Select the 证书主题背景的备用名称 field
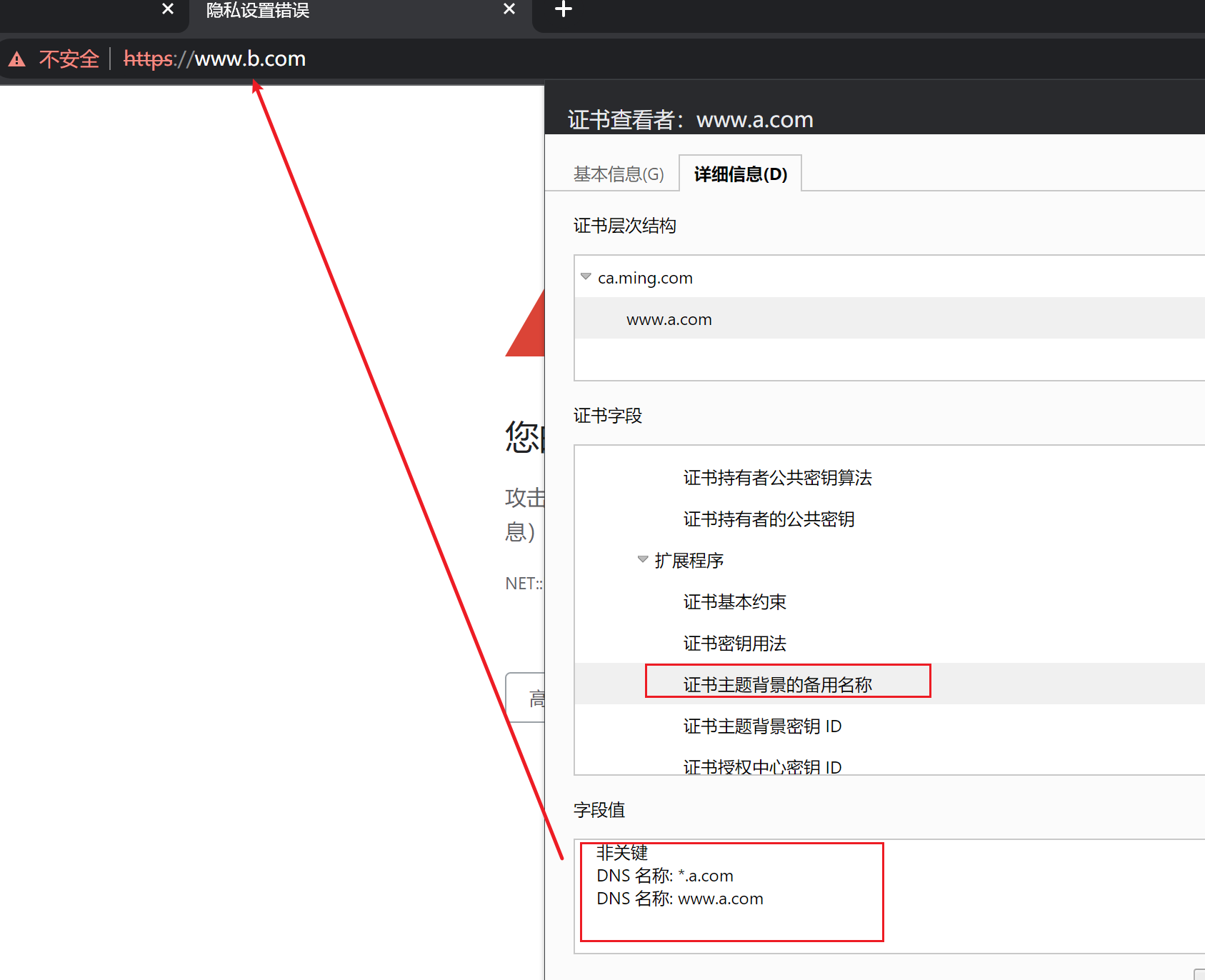 pyautogui.click(x=777, y=684)
